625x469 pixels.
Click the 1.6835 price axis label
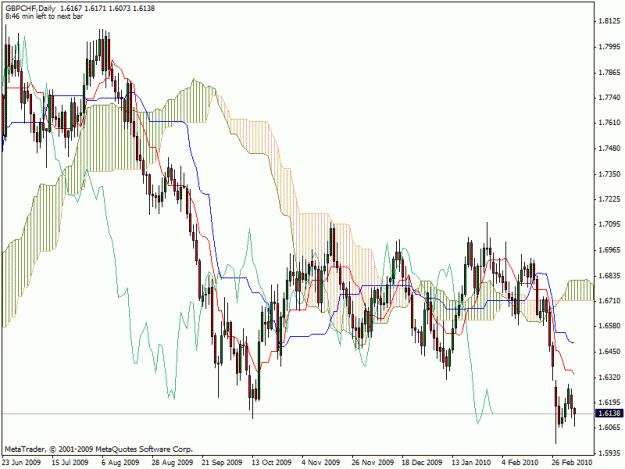point(610,276)
